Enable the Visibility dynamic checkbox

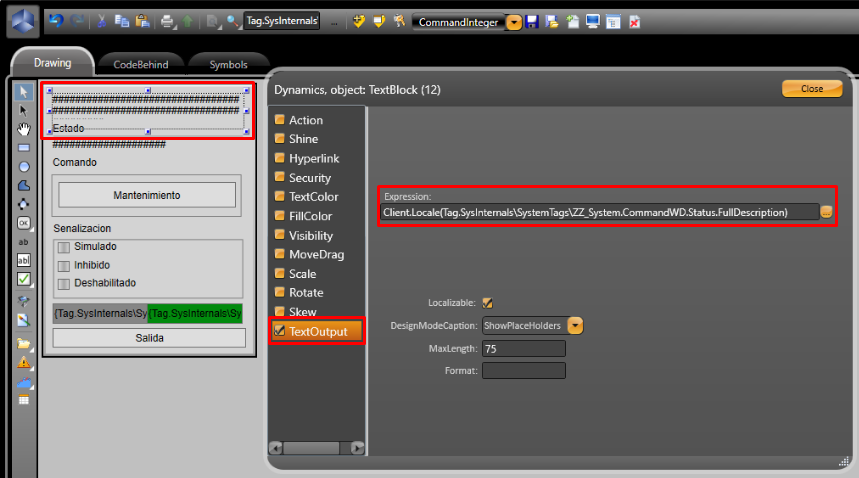[280, 235]
